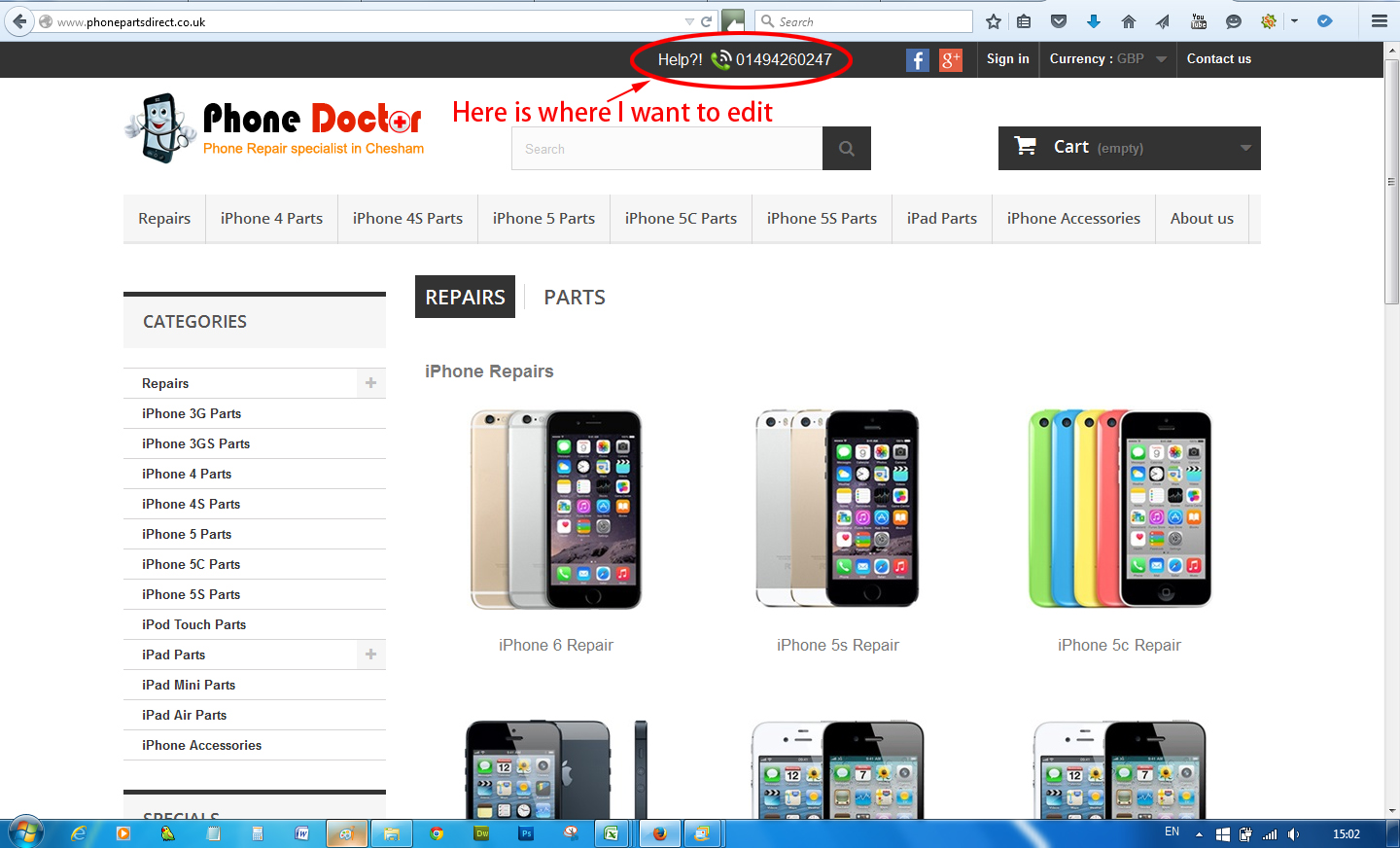The width and height of the screenshot is (1400, 849).
Task: Open the bookmarks list icon
Action: coord(1024,21)
